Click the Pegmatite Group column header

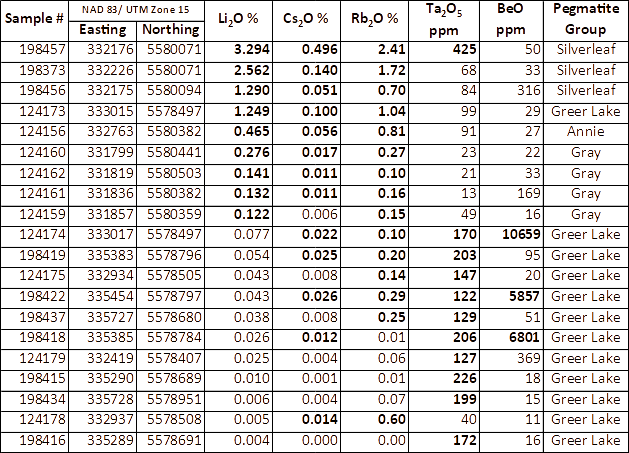586,19
